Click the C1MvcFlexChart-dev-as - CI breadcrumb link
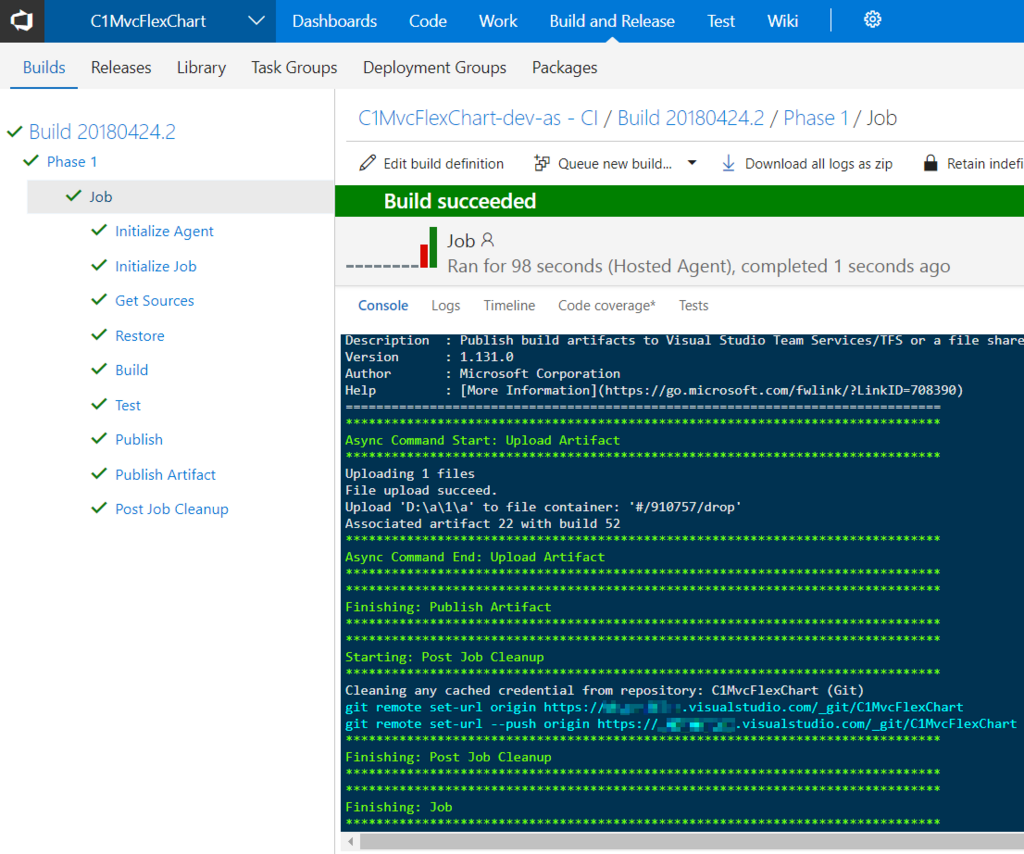 coord(478,118)
